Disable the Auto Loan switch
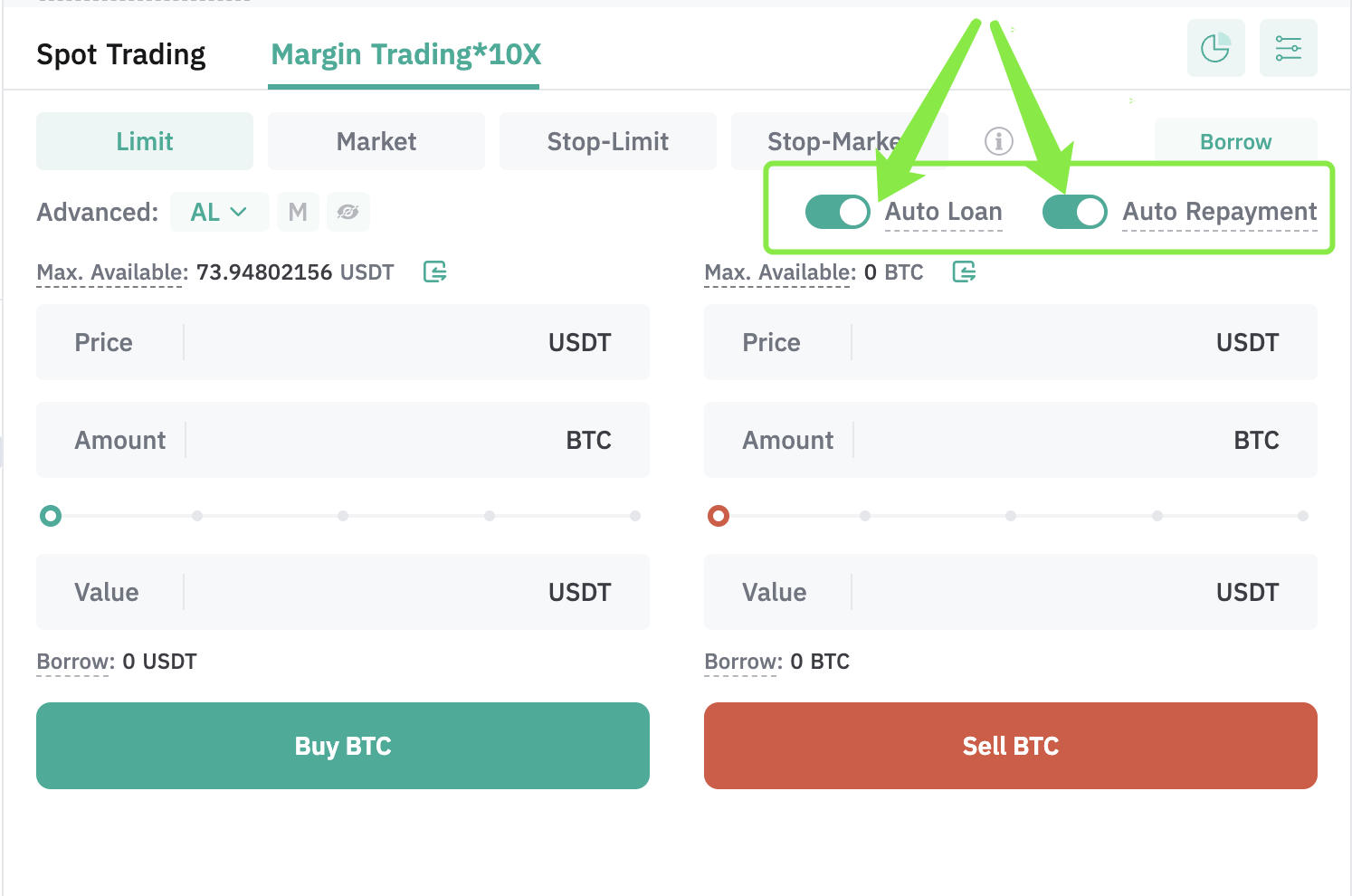Image resolution: width=1352 pixels, height=896 pixels. coord(837,212)
